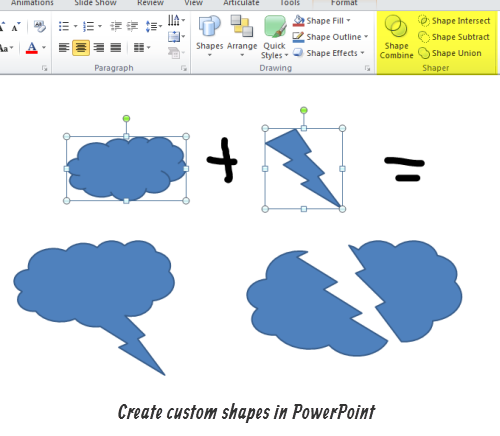This screenshot has height=436, width=500.
Task: Click the cloud's green rotation handle
Action: [126, 118]
